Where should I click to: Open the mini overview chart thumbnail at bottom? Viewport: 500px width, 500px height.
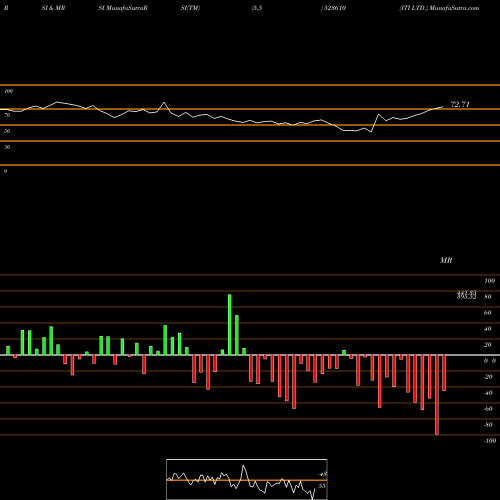point(247,479)
